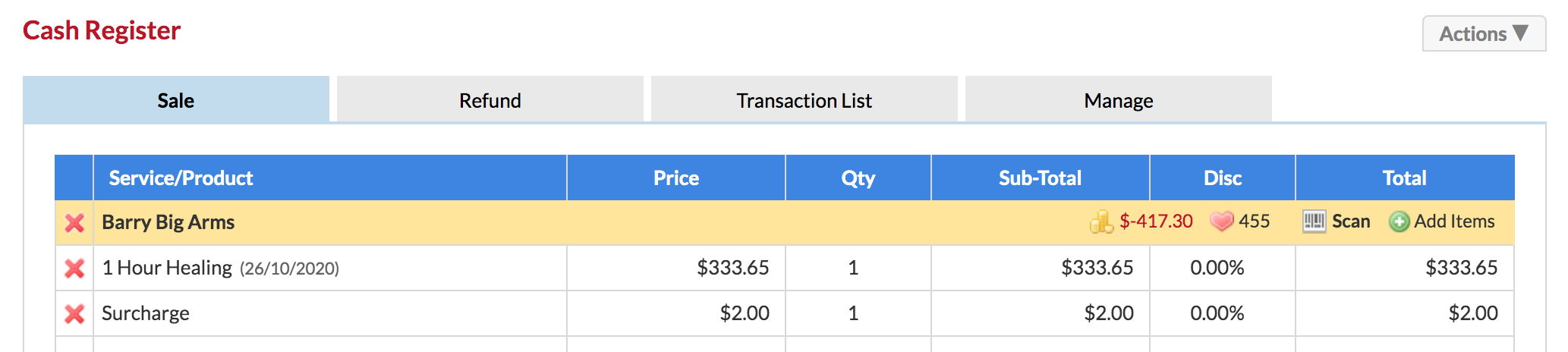Edit the 1 Hour Healing discount percentage
Screen dimensions: 1568x352
1217,268
